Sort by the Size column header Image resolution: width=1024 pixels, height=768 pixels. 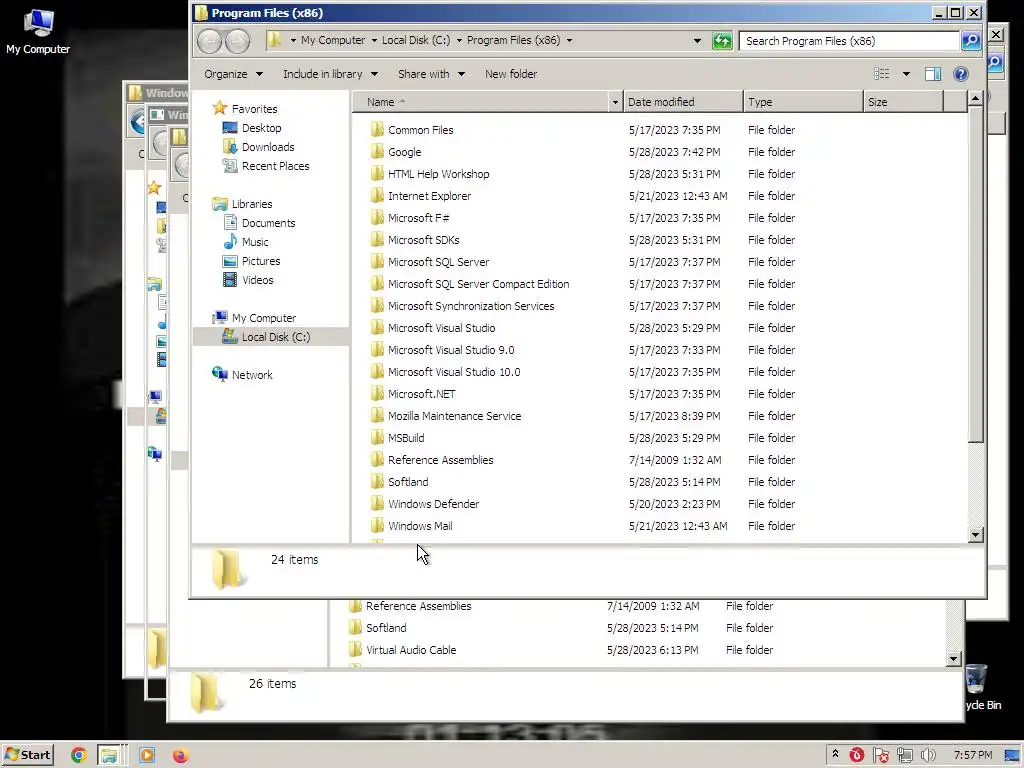tap(904, 102)
